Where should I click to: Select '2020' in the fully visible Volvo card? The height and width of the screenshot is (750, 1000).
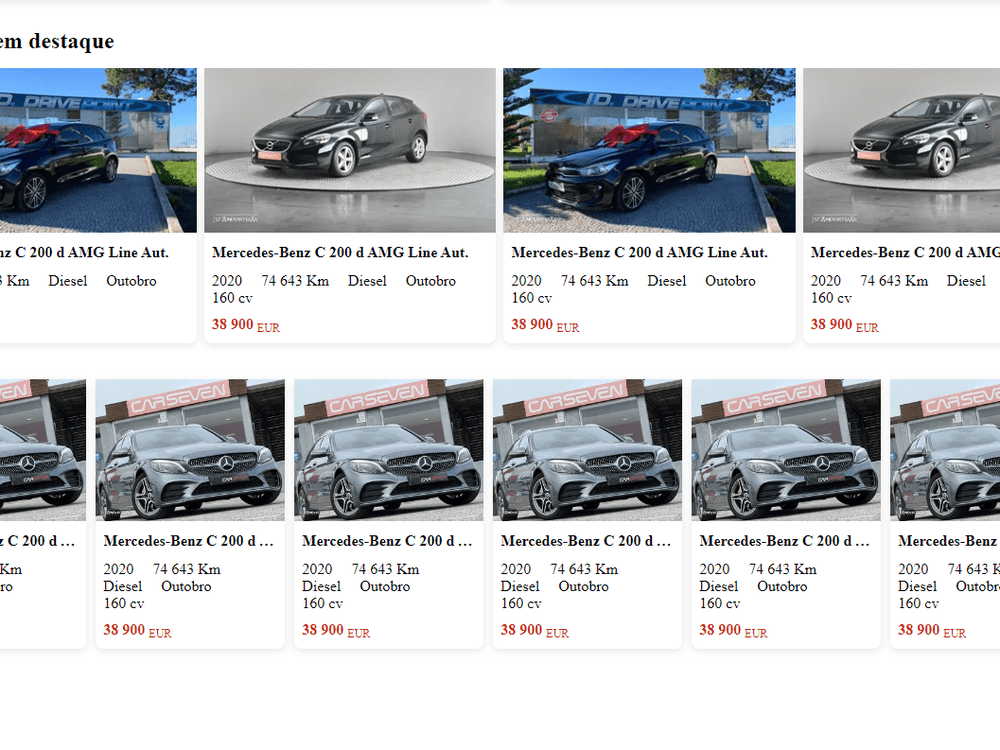226,281
